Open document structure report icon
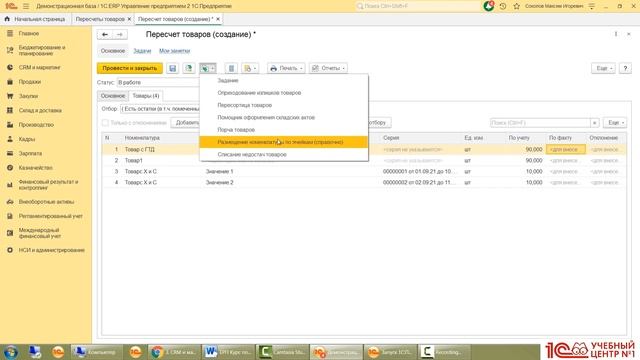 click(x=231, y=68)
